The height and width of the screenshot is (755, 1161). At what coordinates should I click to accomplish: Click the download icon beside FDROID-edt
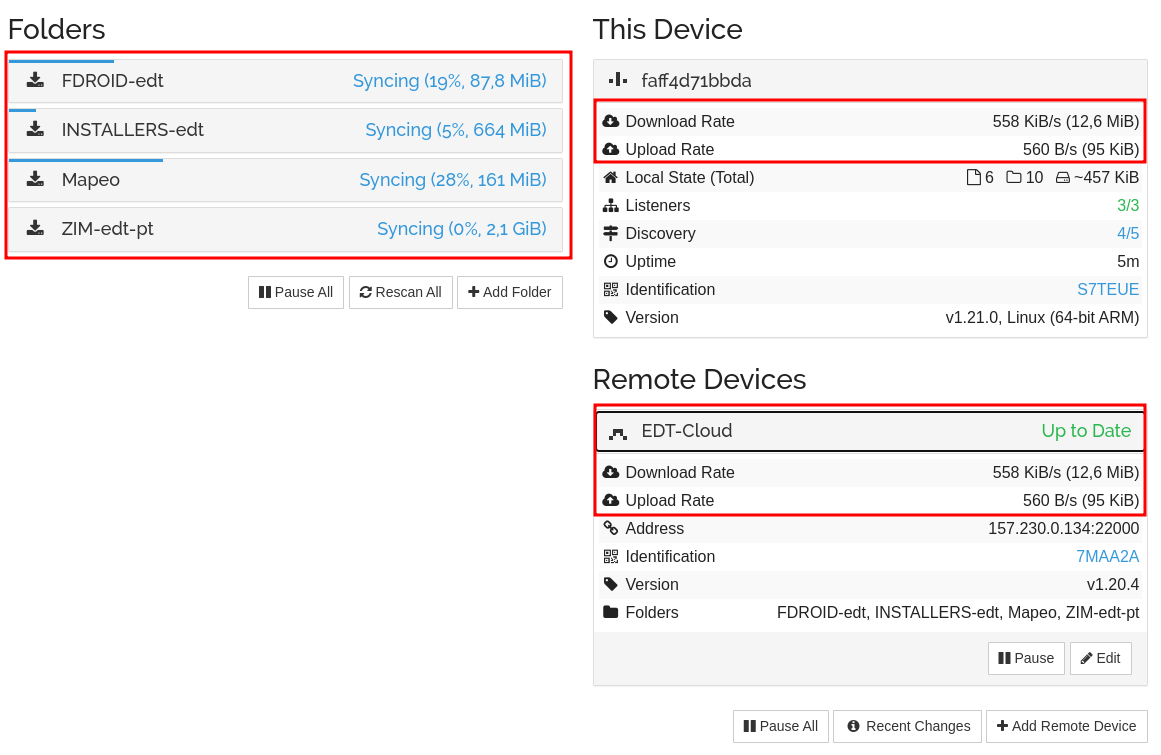point(35,80)
